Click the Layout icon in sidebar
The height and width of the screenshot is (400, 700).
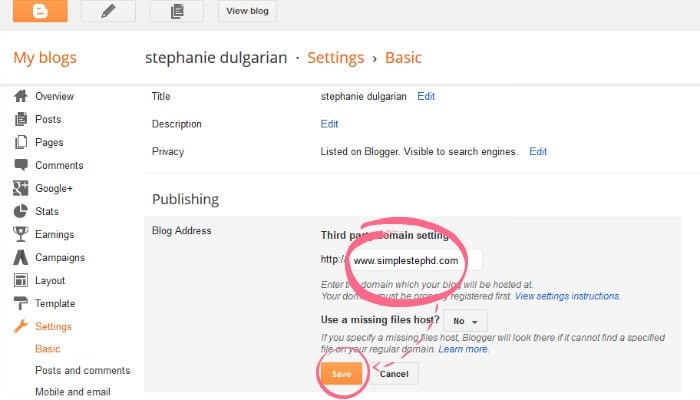(21, 280)
